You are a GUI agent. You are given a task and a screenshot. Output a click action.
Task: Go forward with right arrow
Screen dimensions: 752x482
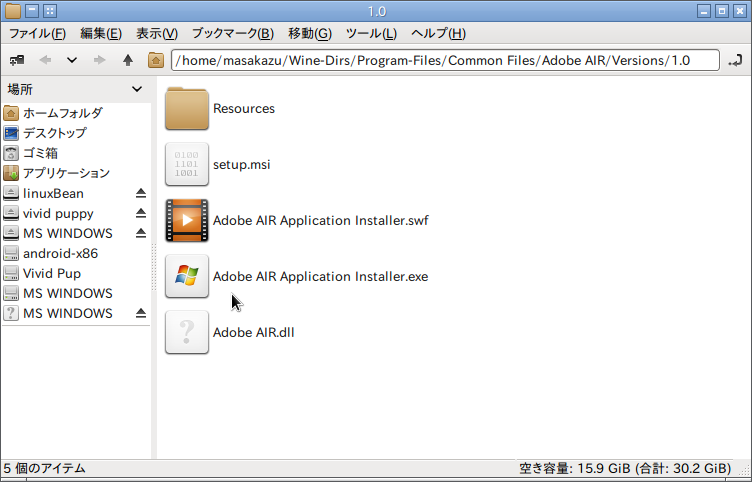click(99, 60)
